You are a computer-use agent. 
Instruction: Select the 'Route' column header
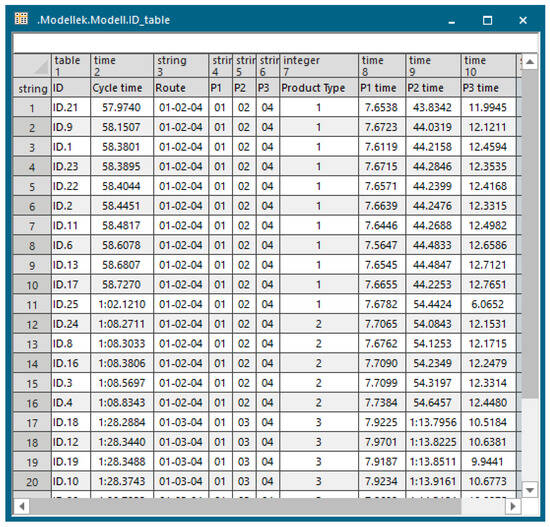pos(181,88)
